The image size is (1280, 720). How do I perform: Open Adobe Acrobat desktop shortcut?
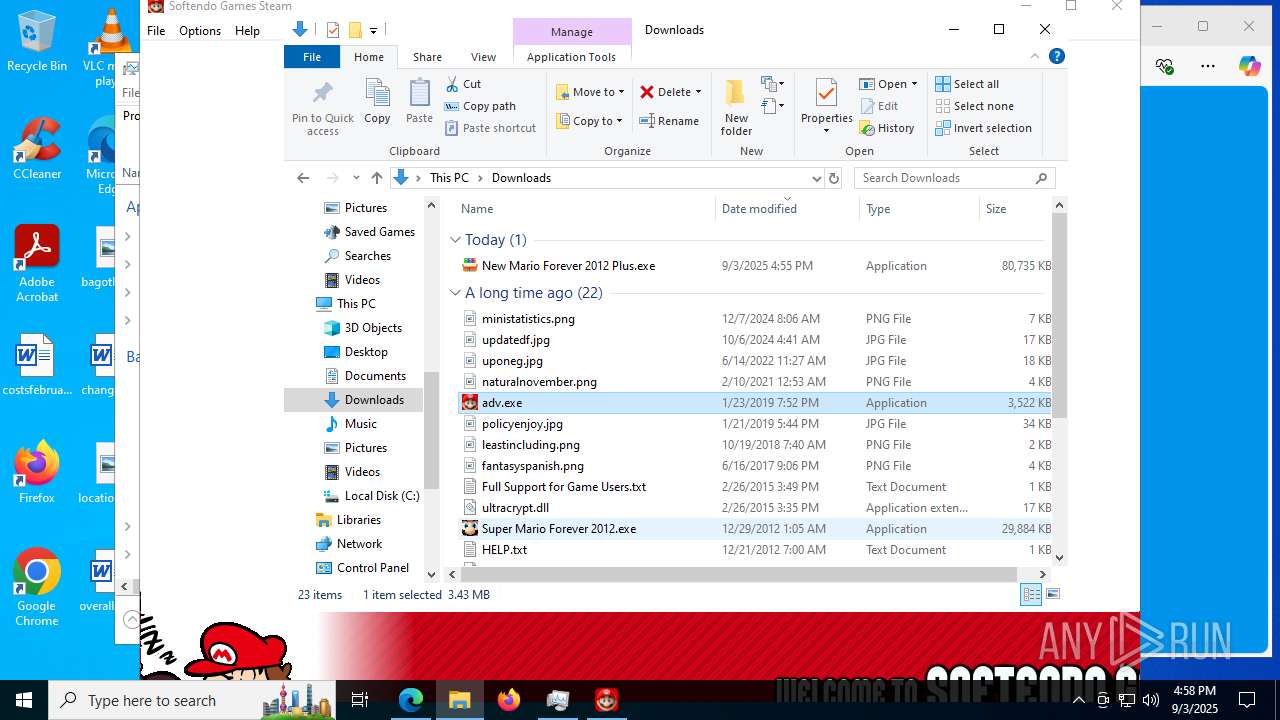[37, 264]
